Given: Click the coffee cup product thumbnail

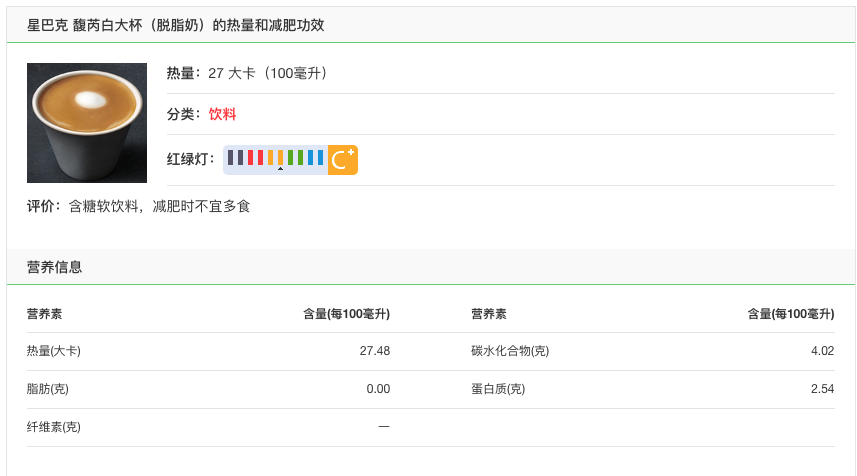Looking at the screenshot, I should tap(87, 123).
